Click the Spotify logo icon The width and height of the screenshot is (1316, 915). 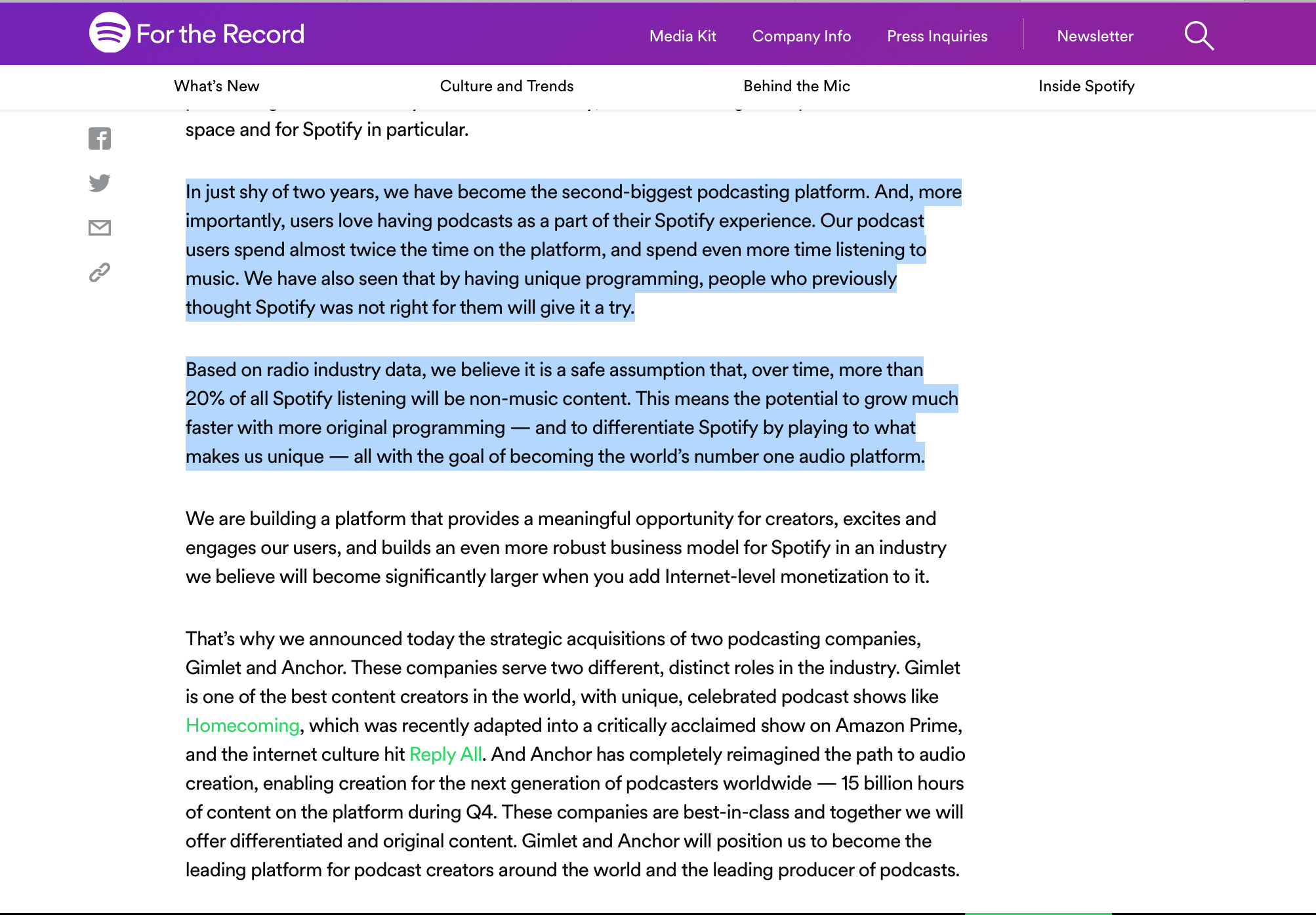tap(110, 33)
